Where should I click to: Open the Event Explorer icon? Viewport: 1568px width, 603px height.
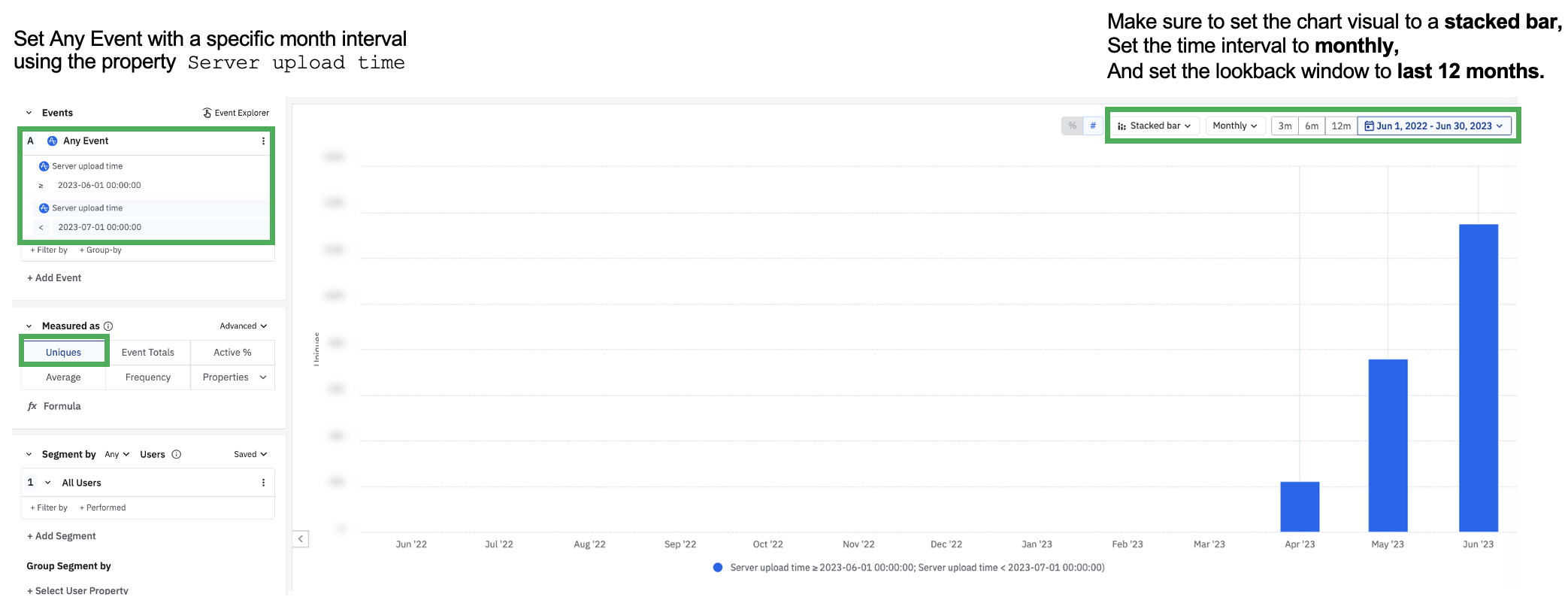207,113
